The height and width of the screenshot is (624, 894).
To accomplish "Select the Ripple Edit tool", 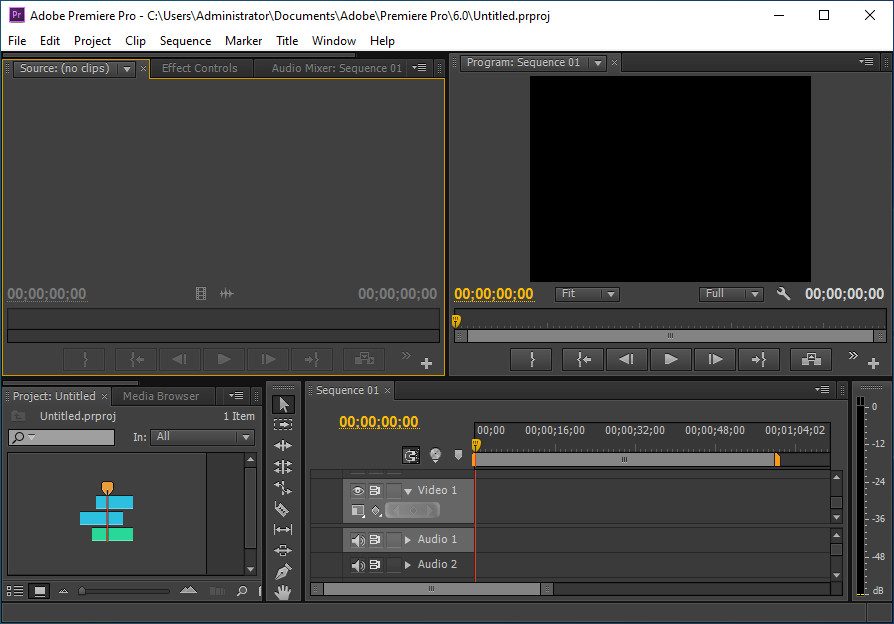I will point(283,445).
